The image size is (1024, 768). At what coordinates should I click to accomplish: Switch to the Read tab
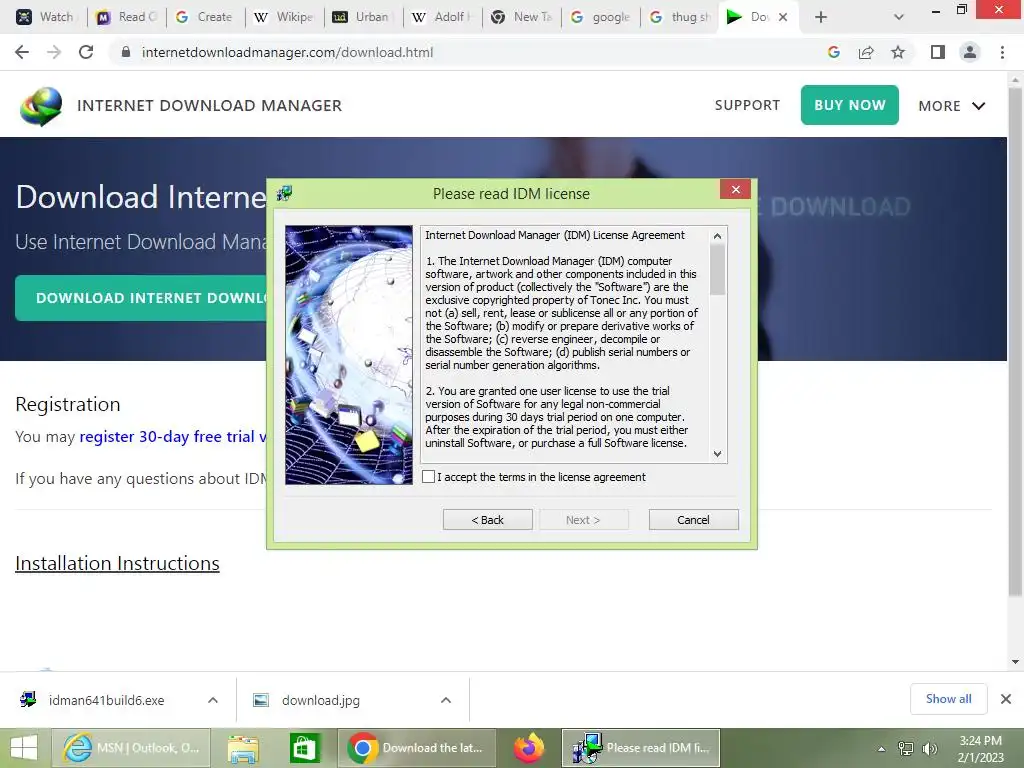coord(127,17)
